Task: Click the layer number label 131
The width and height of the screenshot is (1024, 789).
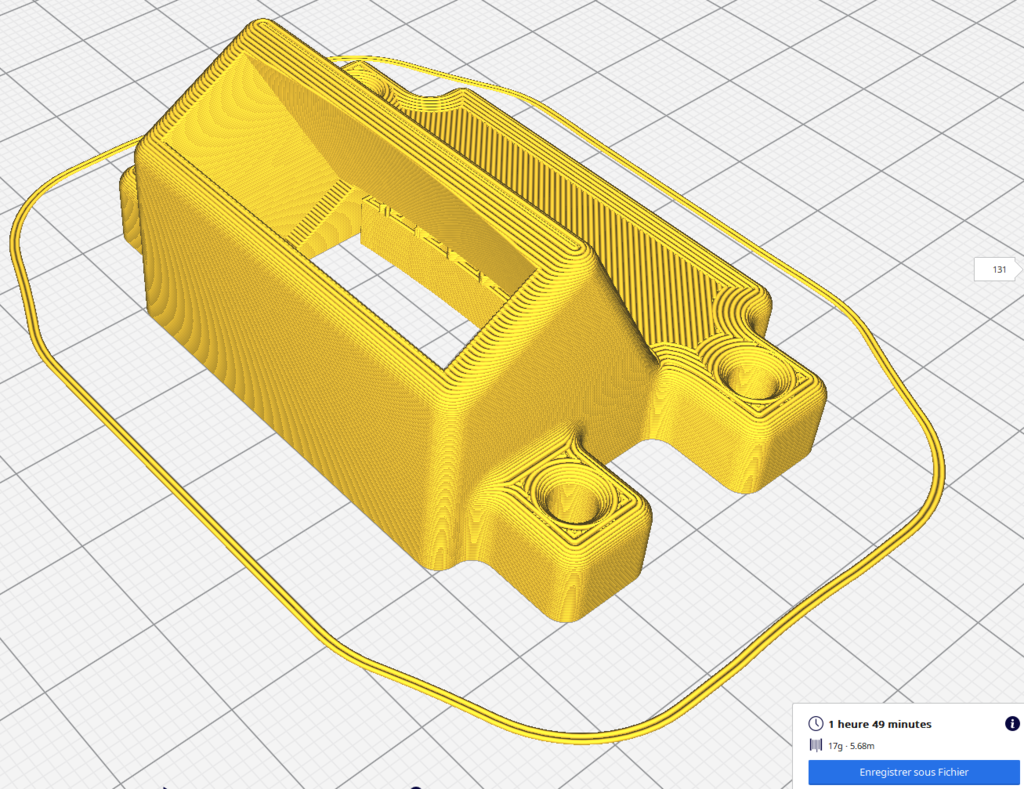Action: [999, 269]
